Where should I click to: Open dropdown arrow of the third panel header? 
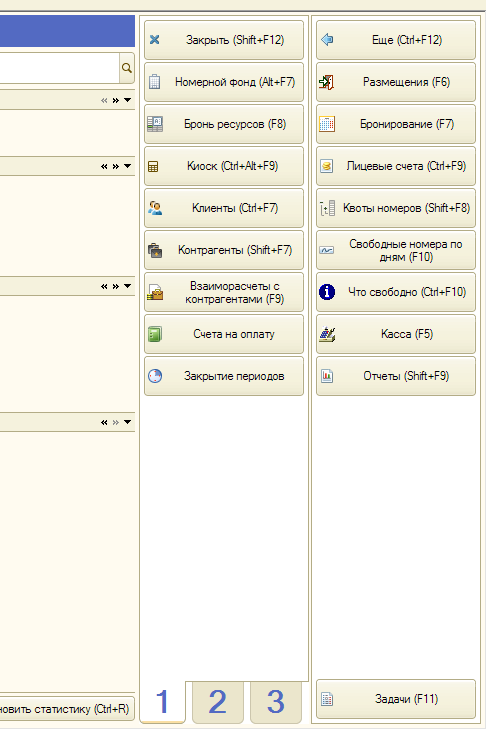click(x=127, y=286)
